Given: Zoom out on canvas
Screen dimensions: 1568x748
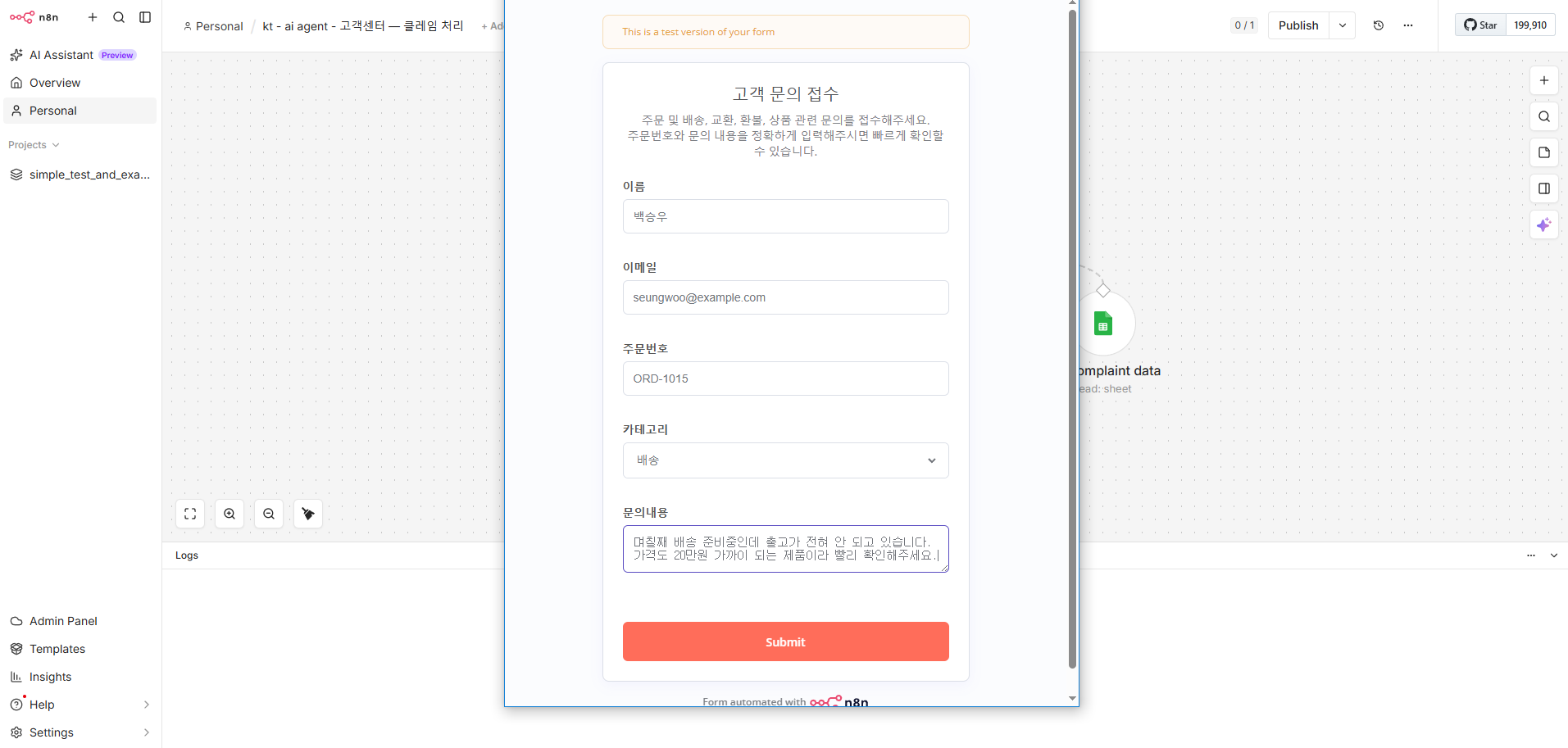Looking at the screenshot, I should coord(269,514).
